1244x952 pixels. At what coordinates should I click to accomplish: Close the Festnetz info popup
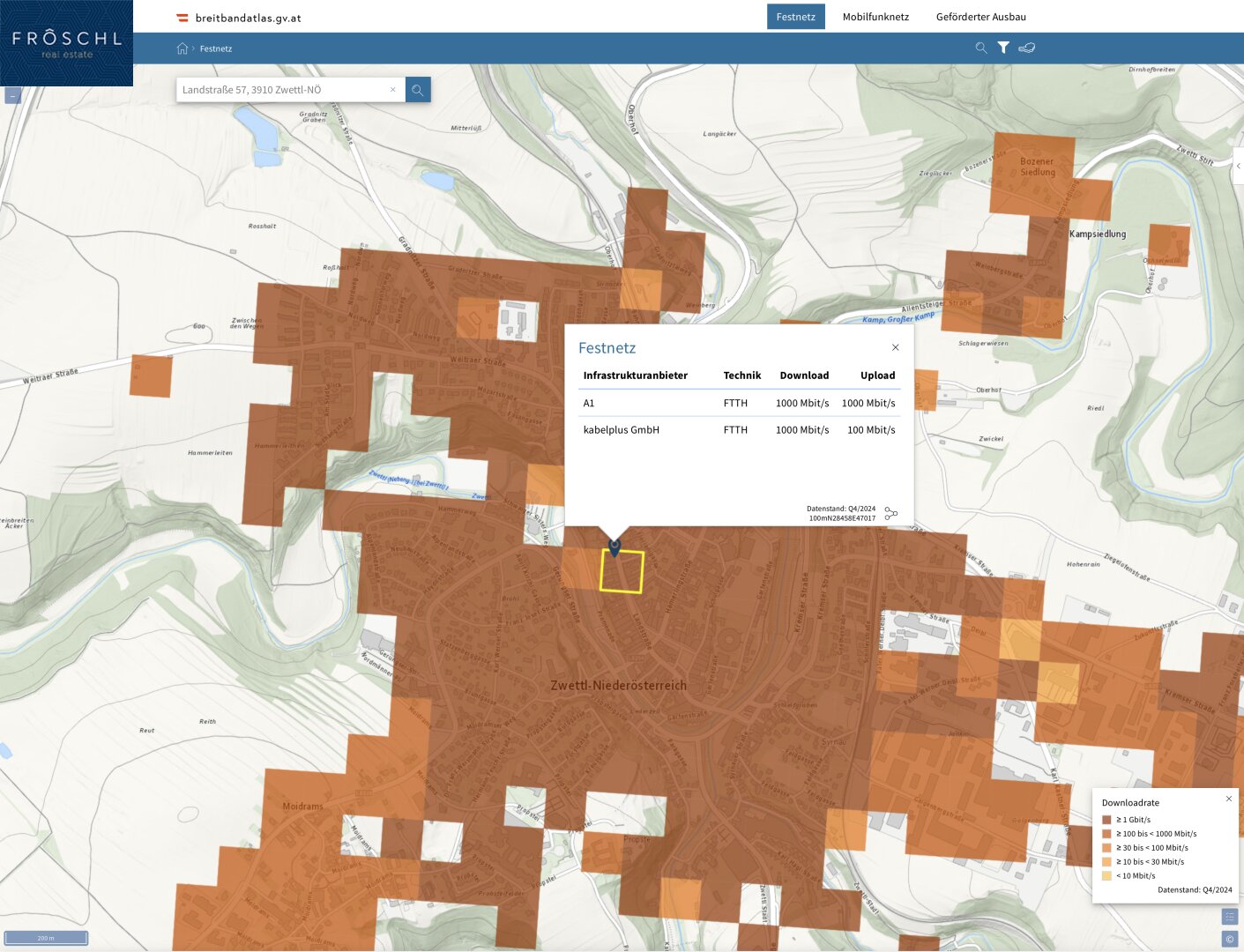point(895,347)
